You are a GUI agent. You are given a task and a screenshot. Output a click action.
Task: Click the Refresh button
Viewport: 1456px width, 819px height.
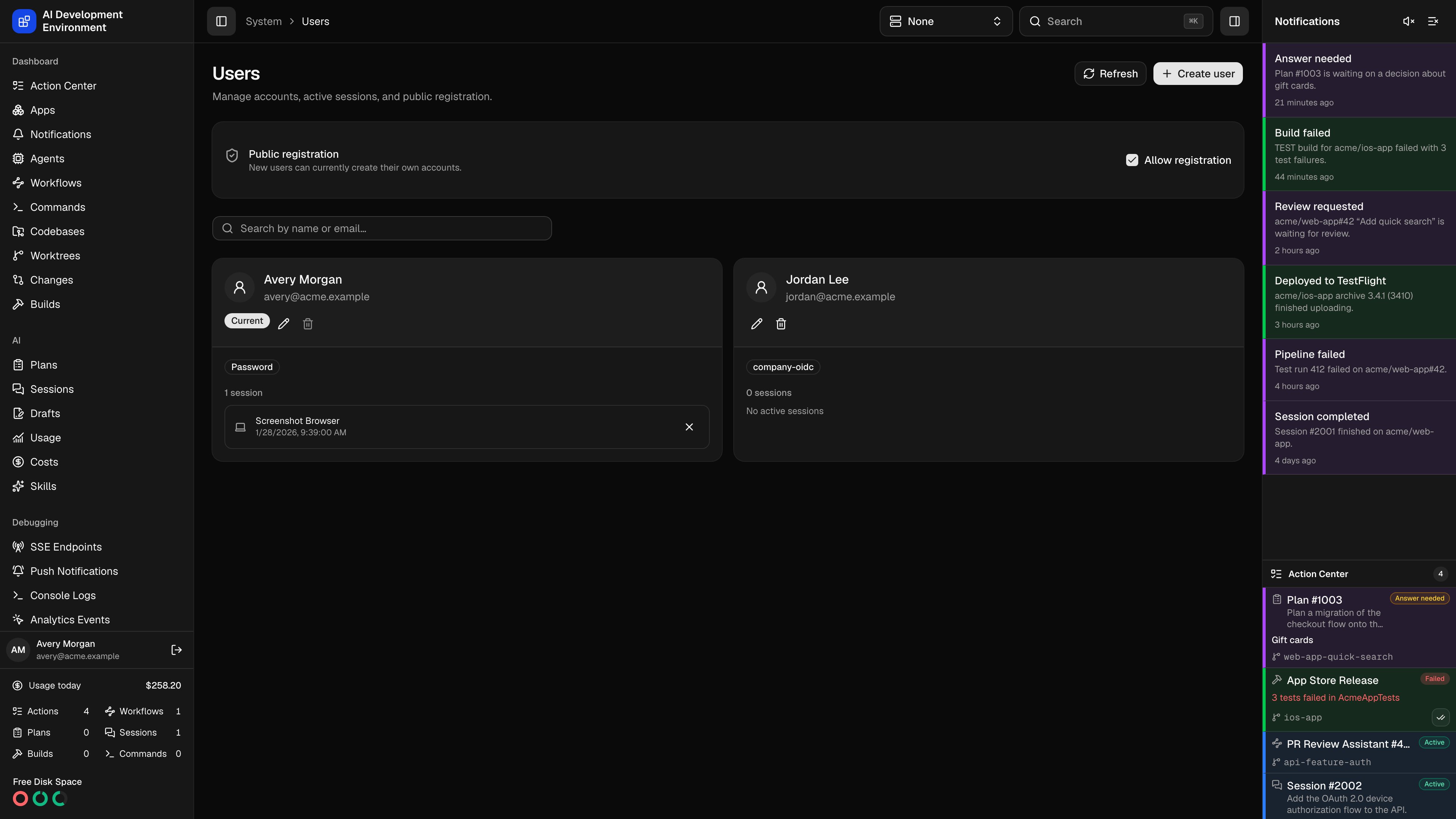(1110, 74)
